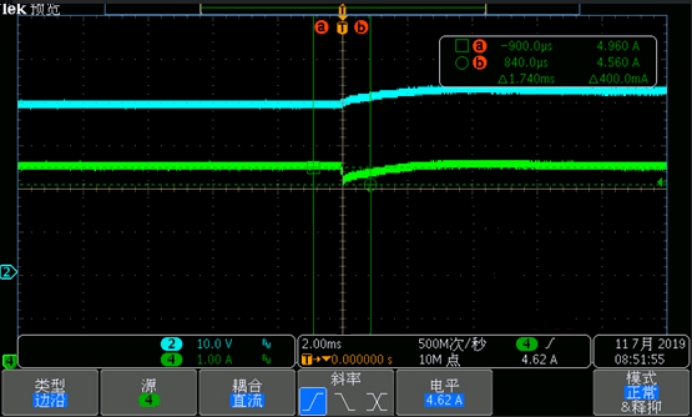Open the 电平 (level) 4.62 A setting

click(443, 392)
